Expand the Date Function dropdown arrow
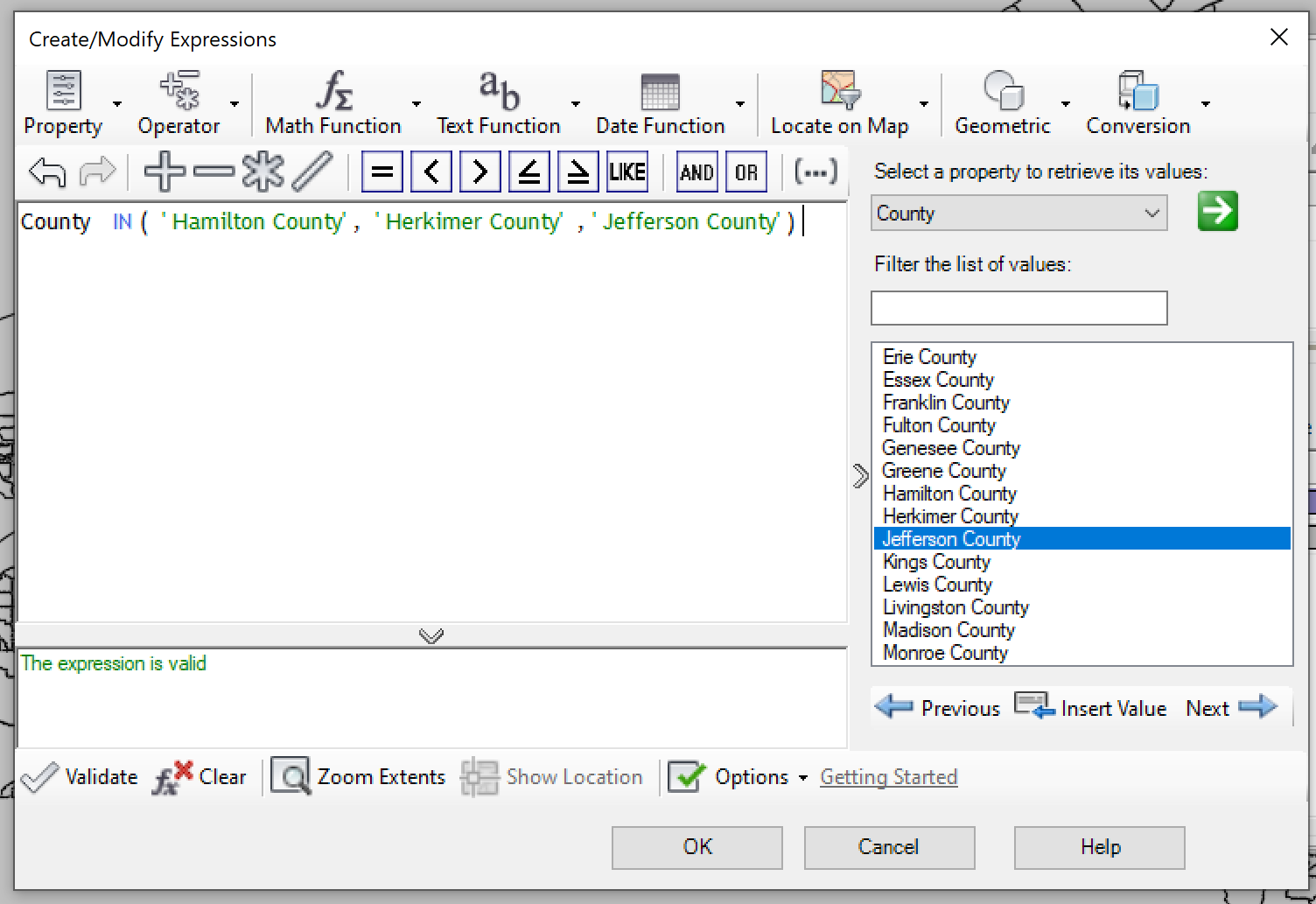This screenshot has height=904, width=1316. pos(739,102)
